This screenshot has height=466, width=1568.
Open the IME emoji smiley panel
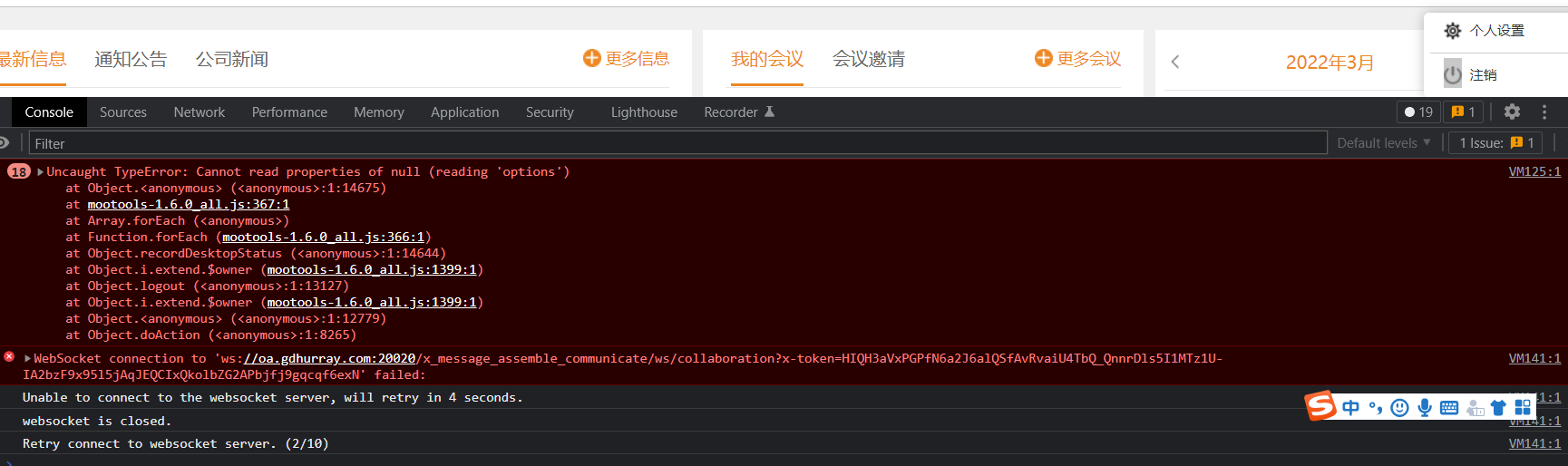tap(1400, 408)
